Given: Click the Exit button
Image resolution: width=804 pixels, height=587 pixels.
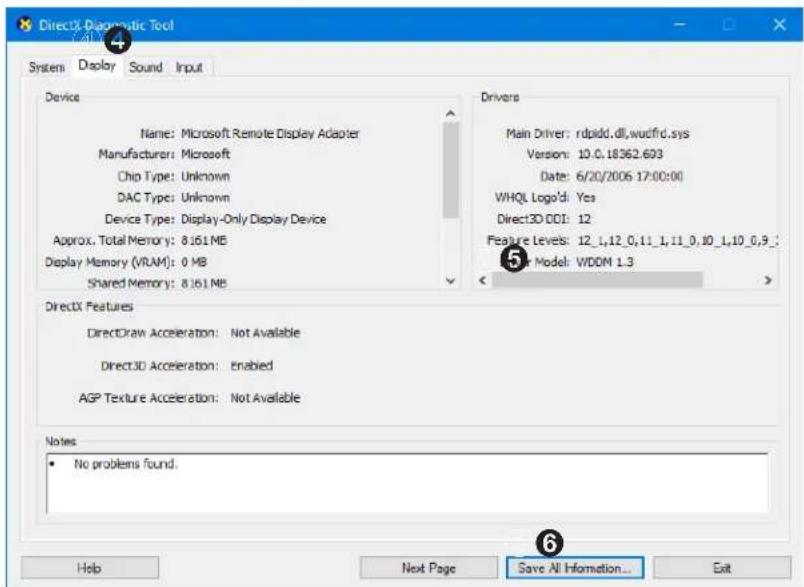Looking at the screenshot, I should point(722,568).
